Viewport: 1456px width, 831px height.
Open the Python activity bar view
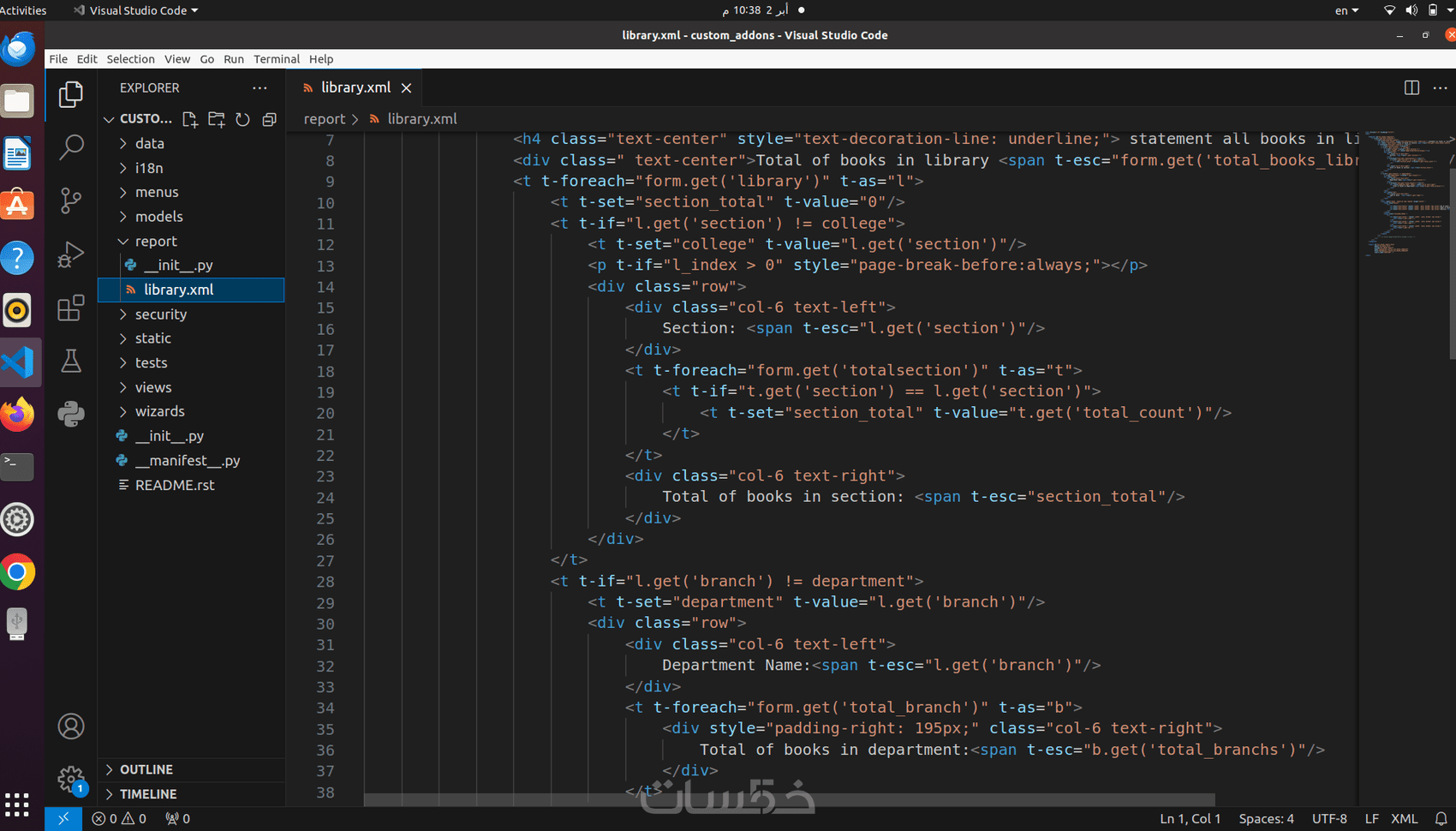click(71, 415)
